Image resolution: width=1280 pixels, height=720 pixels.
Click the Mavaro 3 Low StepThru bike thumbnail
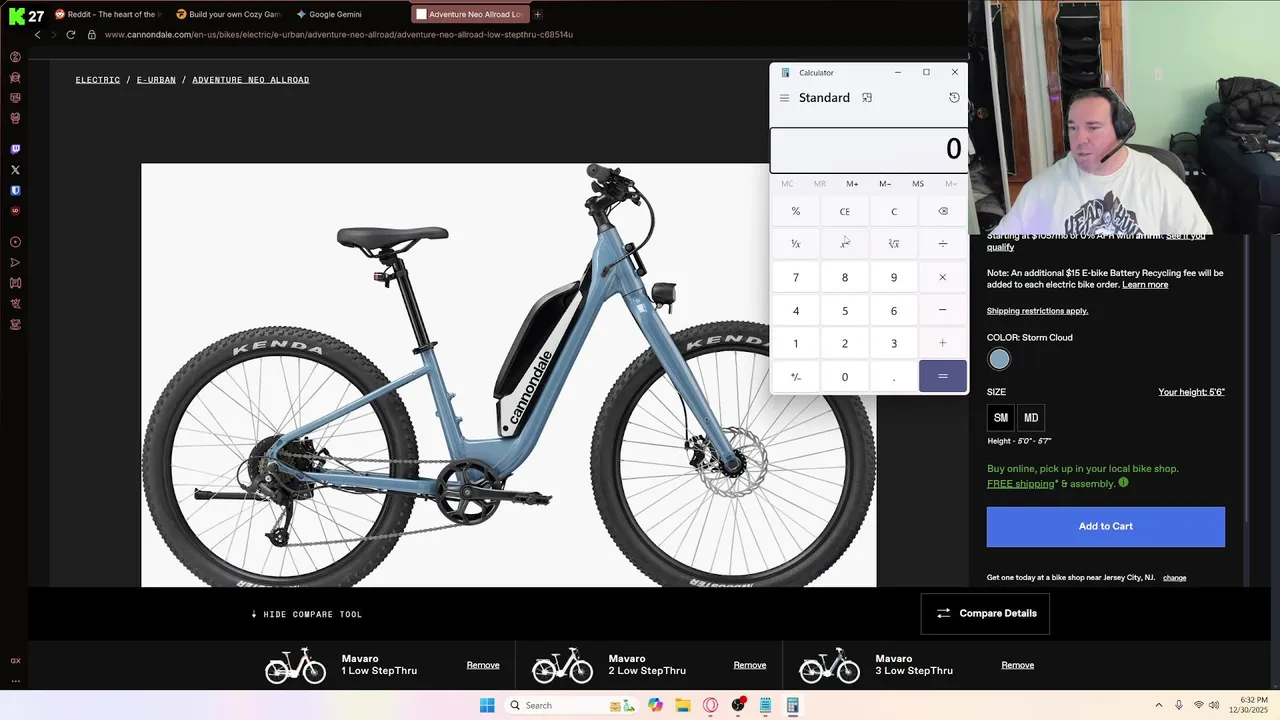829,665
